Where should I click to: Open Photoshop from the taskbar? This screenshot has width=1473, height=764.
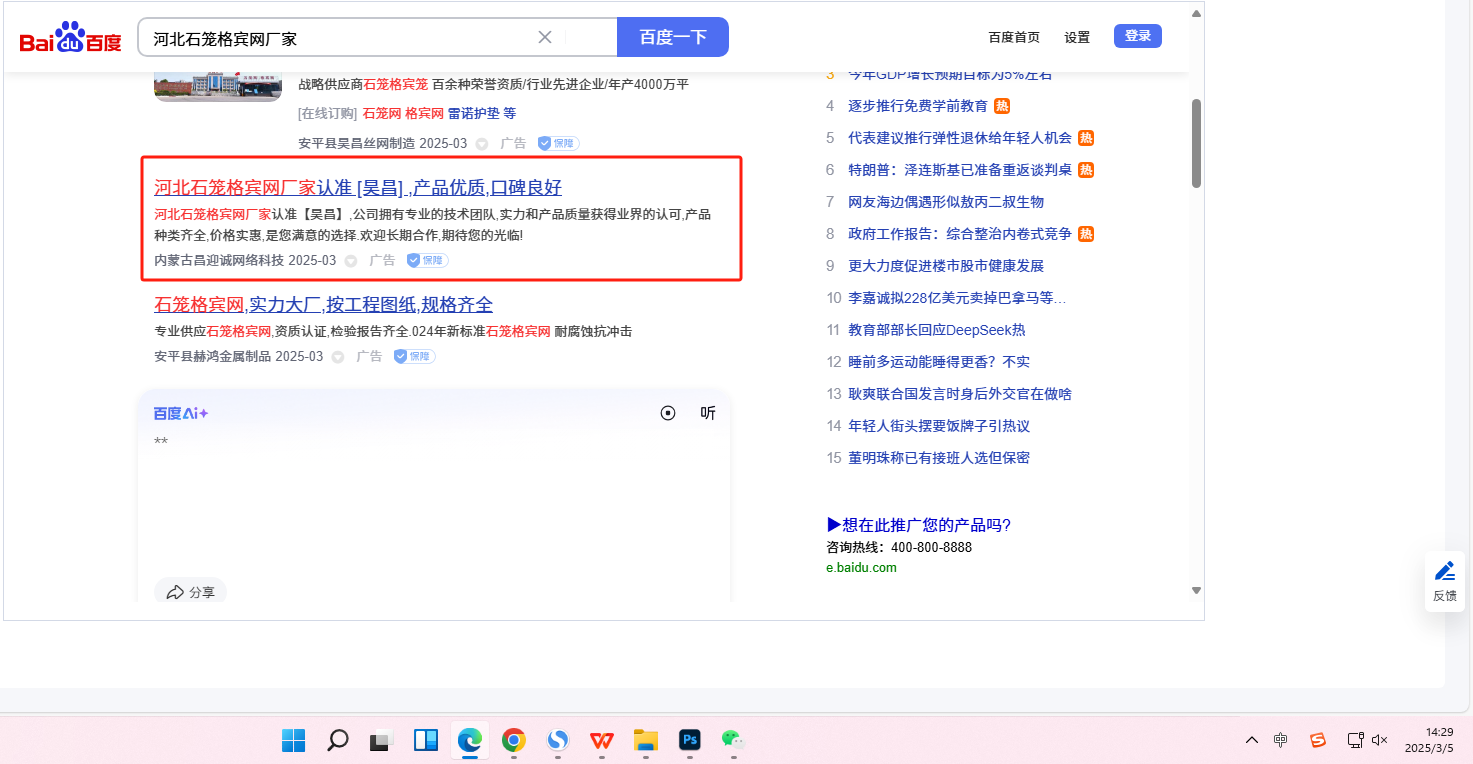(x=689, y=740)
